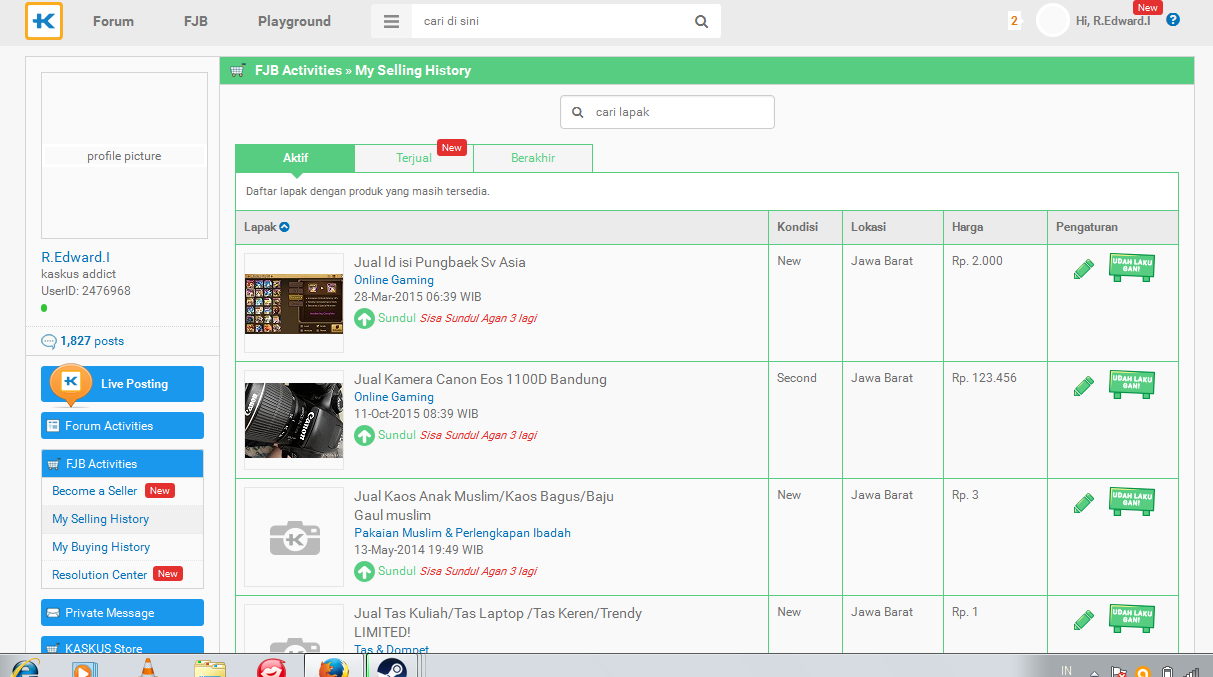The width and height of the screenshot is (1213, 677).
Task: Click the user avatar circle in header
Action: click(1052, 20)
